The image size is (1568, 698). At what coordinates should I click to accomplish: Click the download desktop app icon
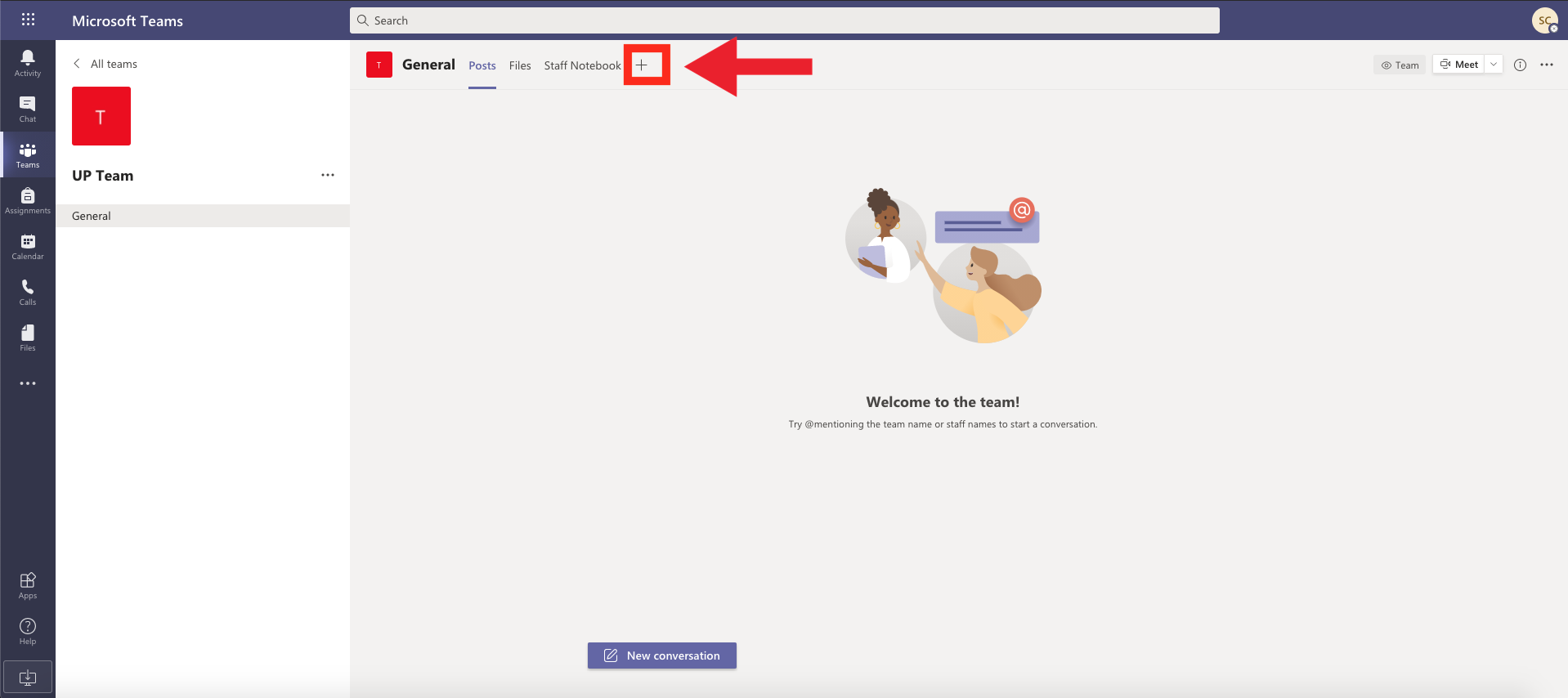28,677
